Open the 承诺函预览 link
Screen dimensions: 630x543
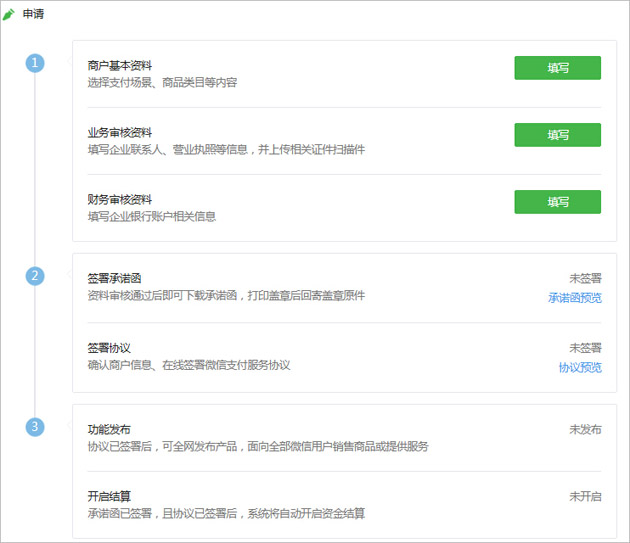(x=574, y=298)
